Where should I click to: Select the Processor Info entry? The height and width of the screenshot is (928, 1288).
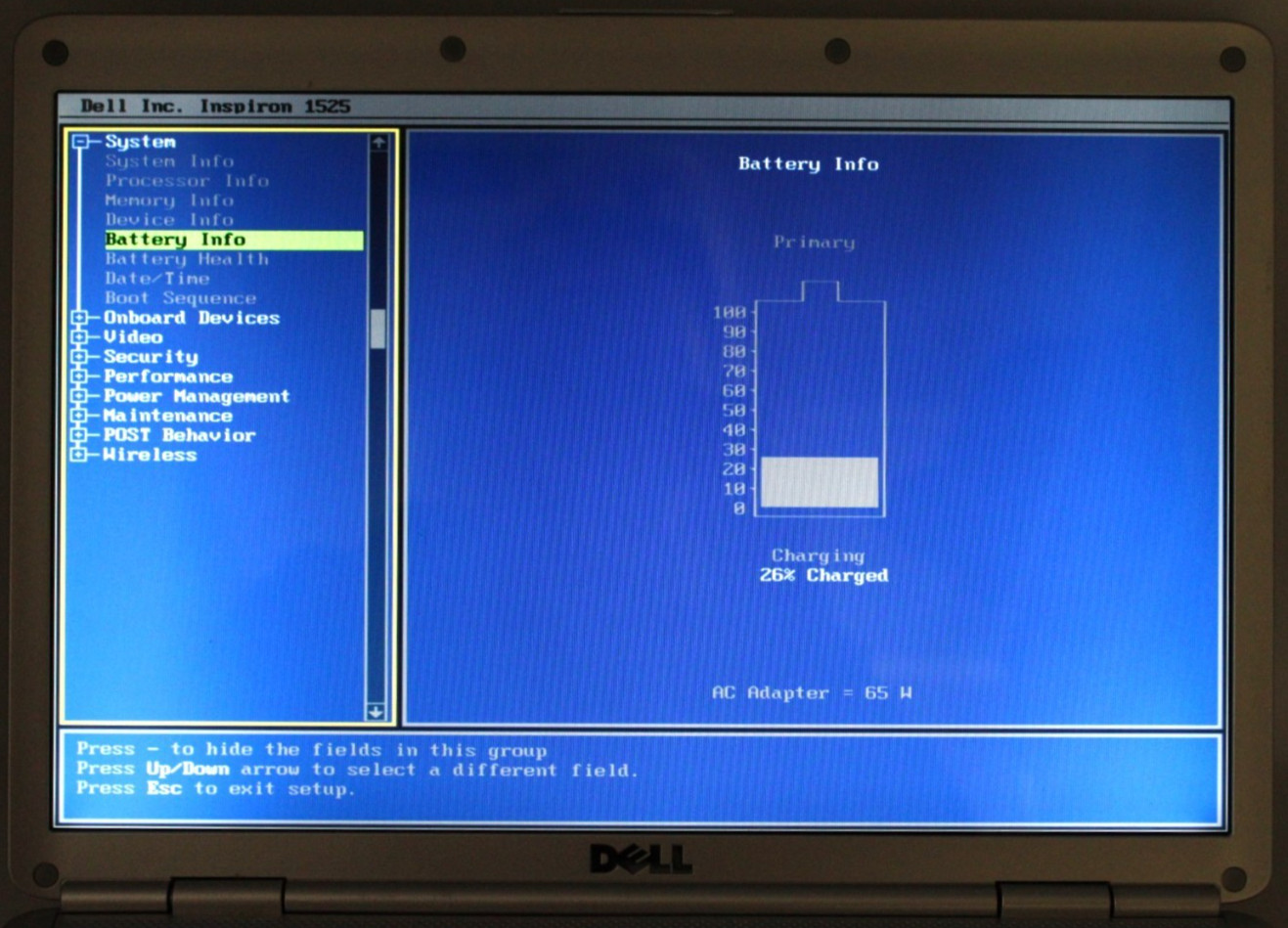(x=187, y=181)
